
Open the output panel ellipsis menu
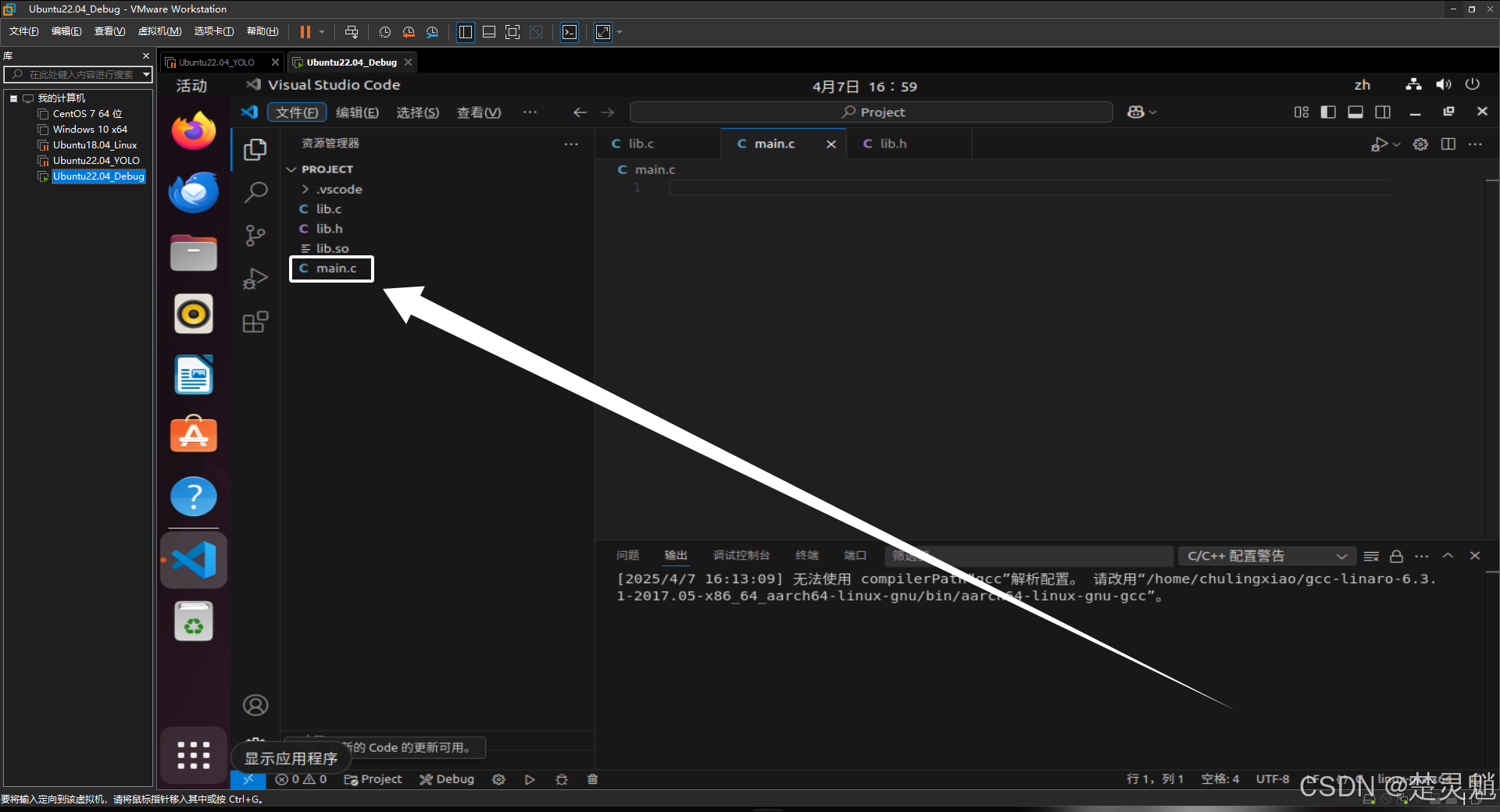[x=1422, y=556]
